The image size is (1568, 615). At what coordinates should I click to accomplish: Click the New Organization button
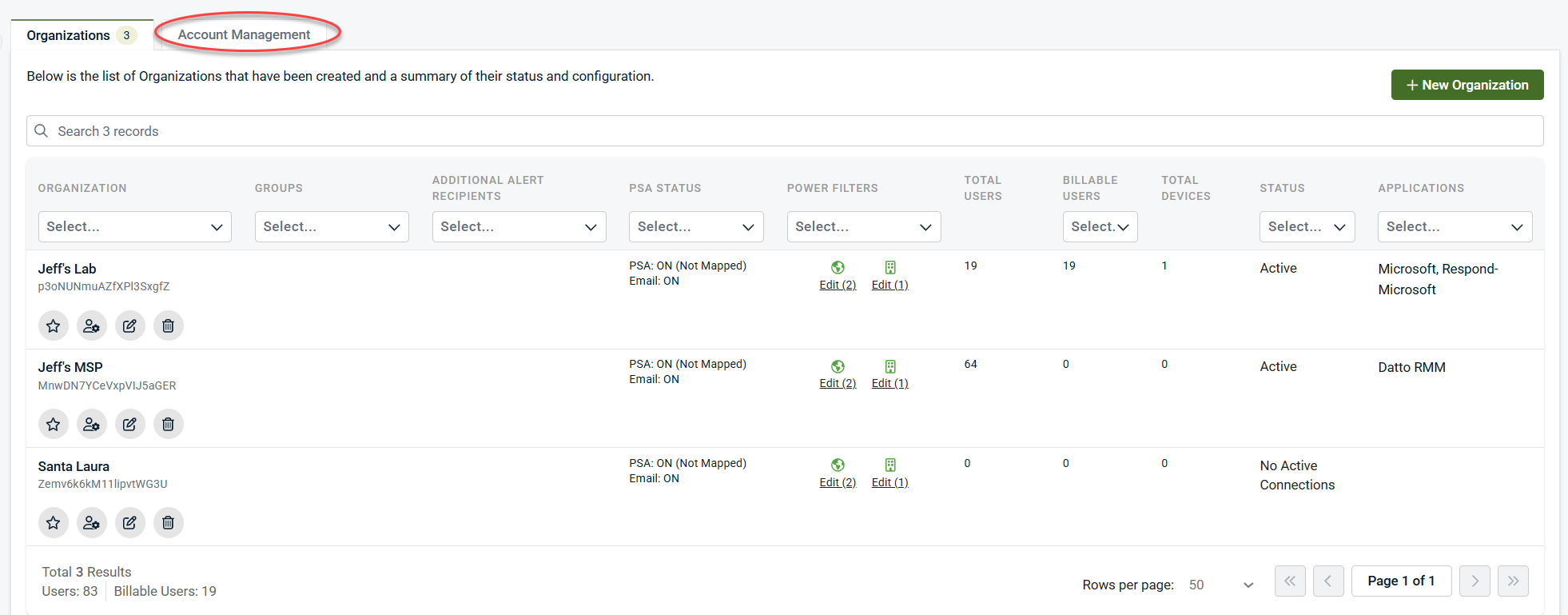(x=1467, y=85)
